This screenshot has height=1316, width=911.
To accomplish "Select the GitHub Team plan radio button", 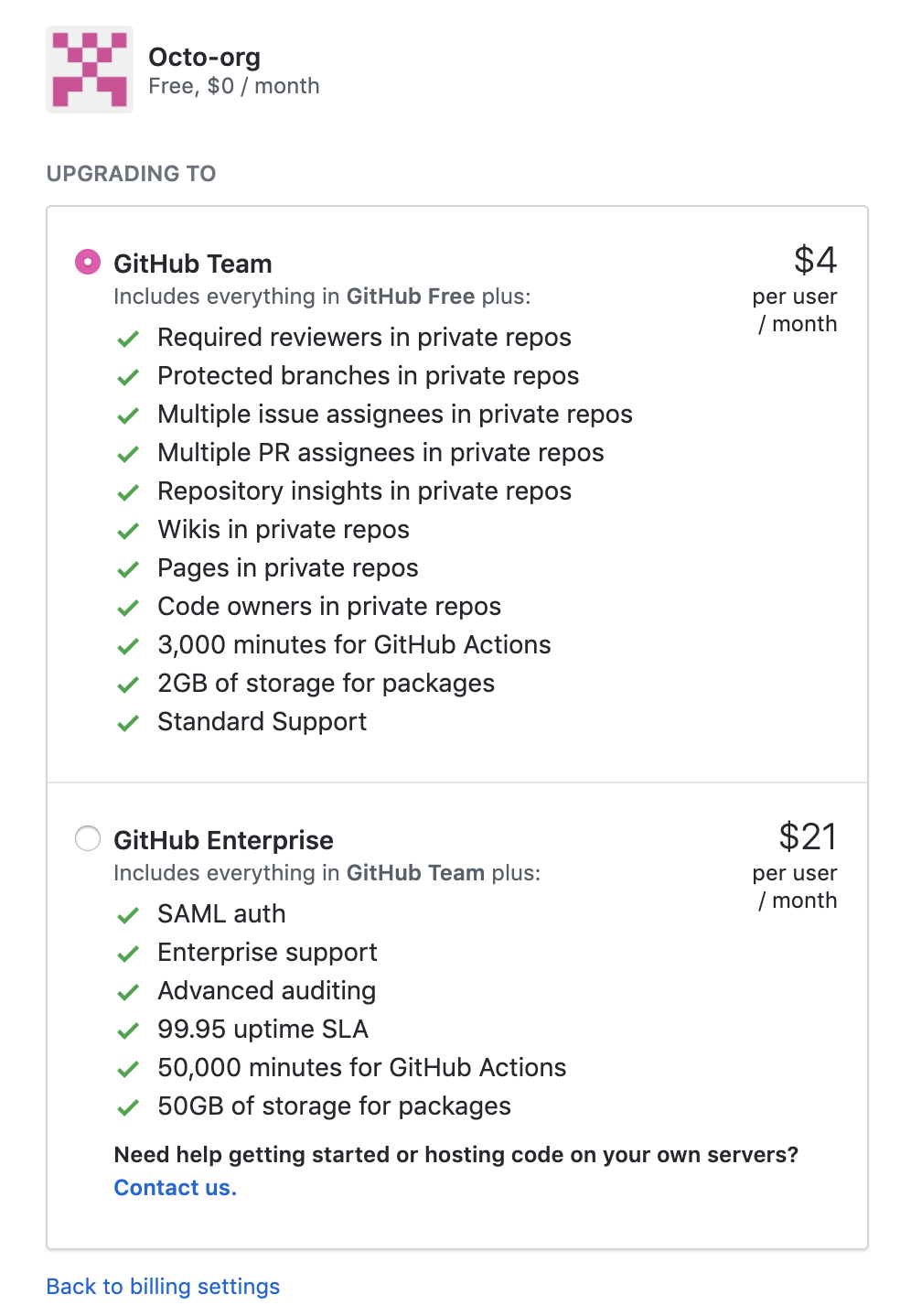I will pyautogui.click(x=88, y=263).
